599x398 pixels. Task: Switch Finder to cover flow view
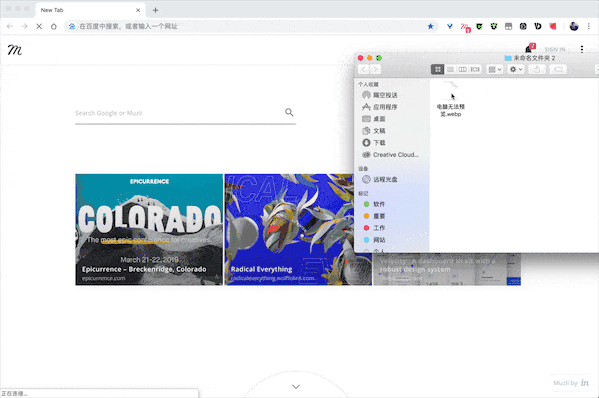(475, 70)
